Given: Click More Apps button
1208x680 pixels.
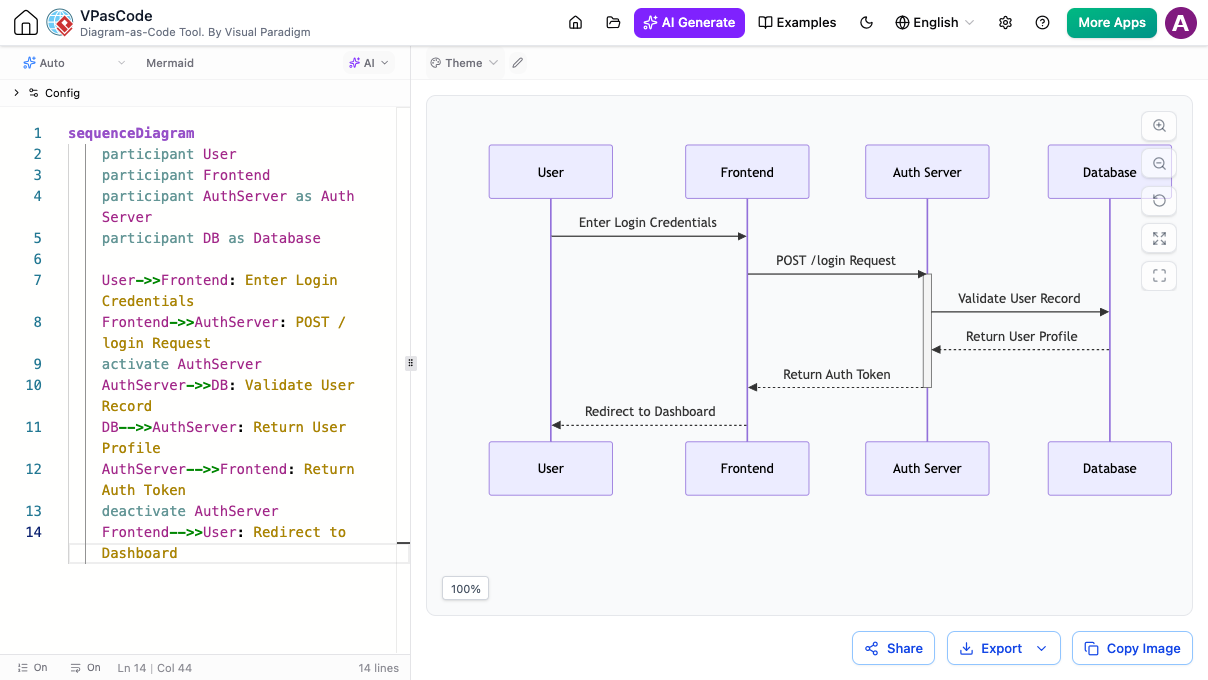Looking at the screenshot, I should coord(1112,22).
